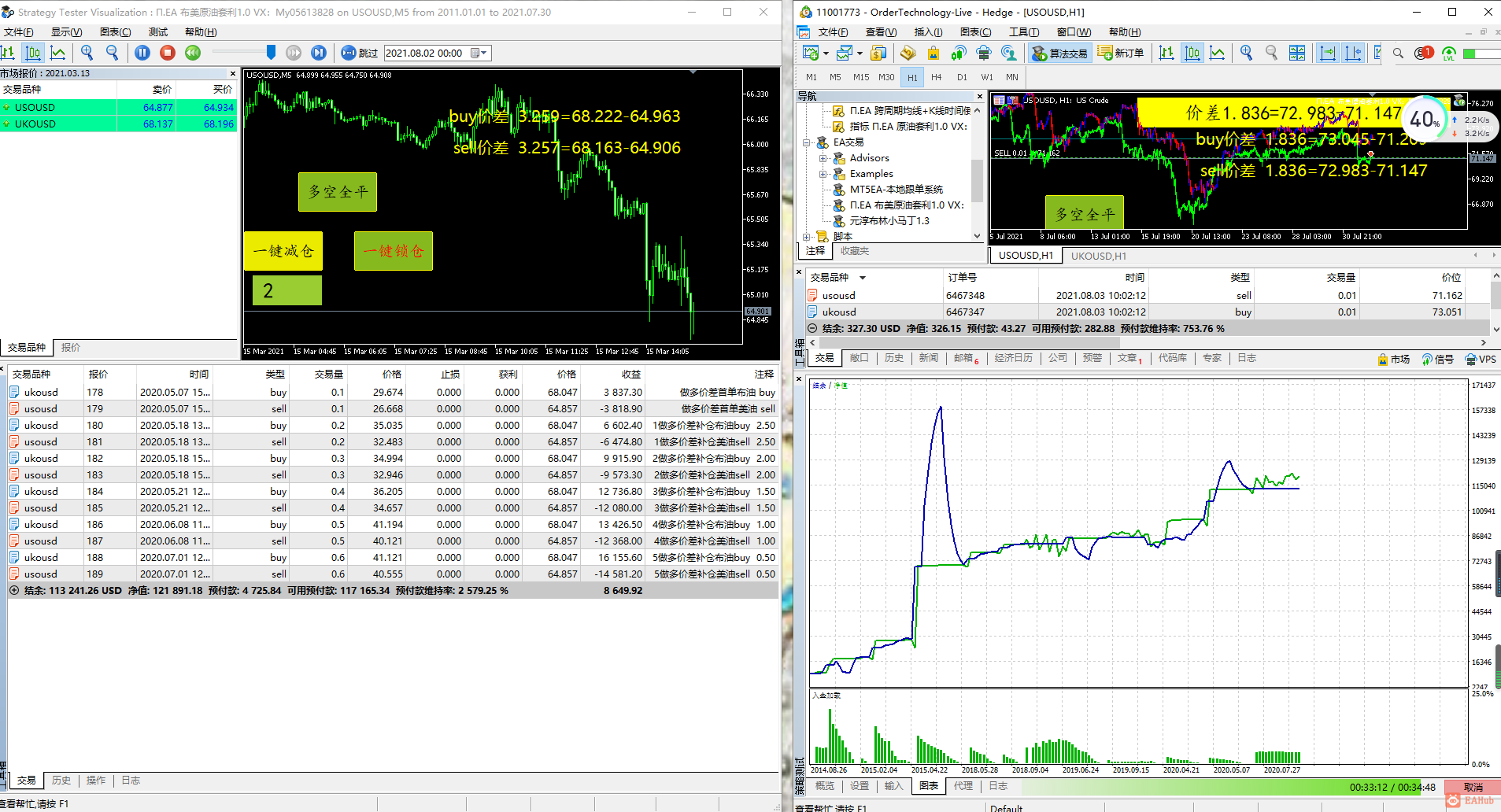
Task: Adjust the tester playback speed slider
Action: pyautogui.click(x=271, y=53)
